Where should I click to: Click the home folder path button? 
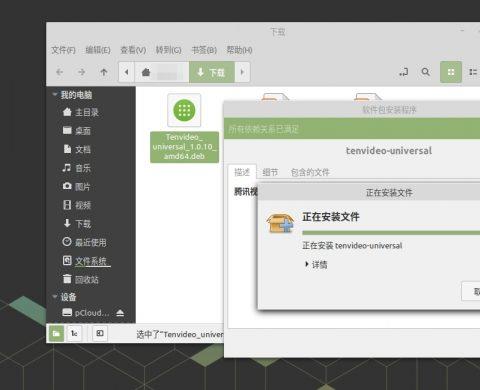(162, 72)
